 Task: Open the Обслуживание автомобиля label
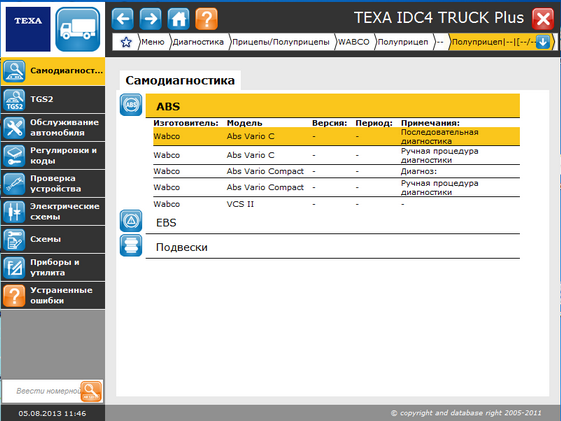64,128
